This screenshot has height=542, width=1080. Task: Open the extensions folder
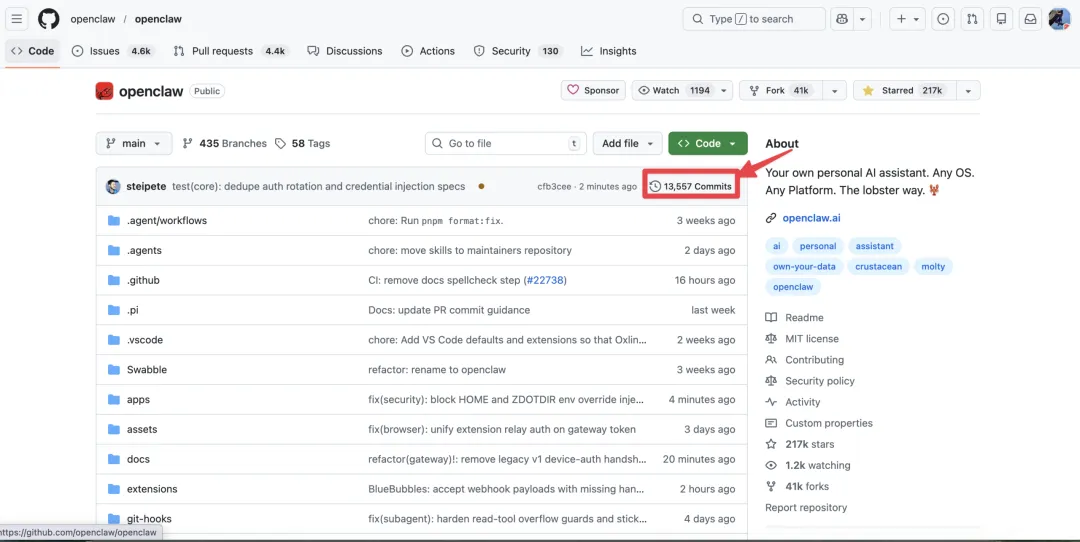tap(152, 489)
